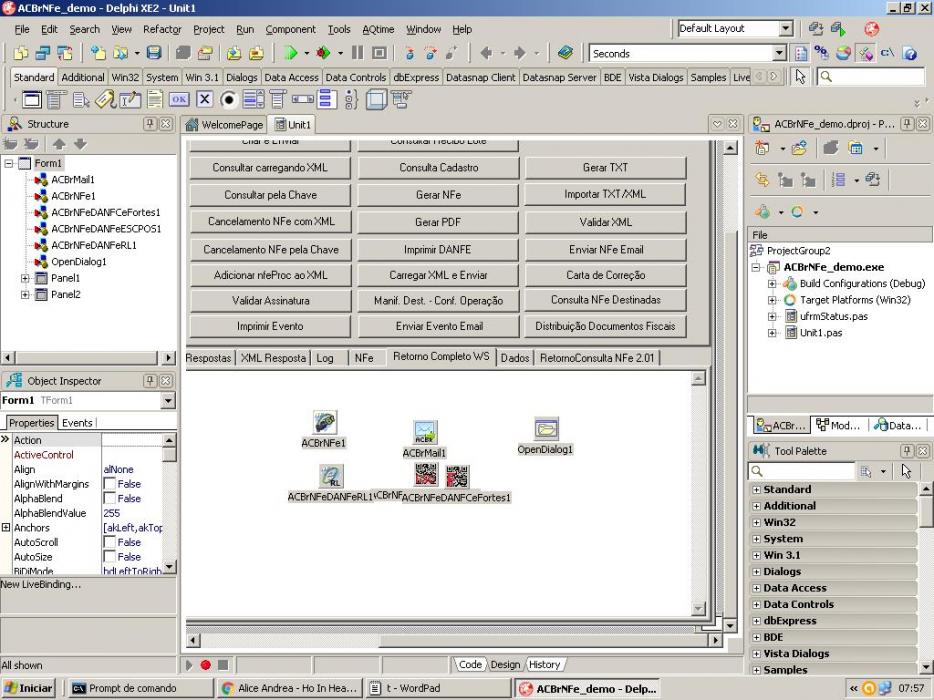Expand the Data Access category in Tool Palette
Viewport: 934px width, 700px height.
pos(756,588)
